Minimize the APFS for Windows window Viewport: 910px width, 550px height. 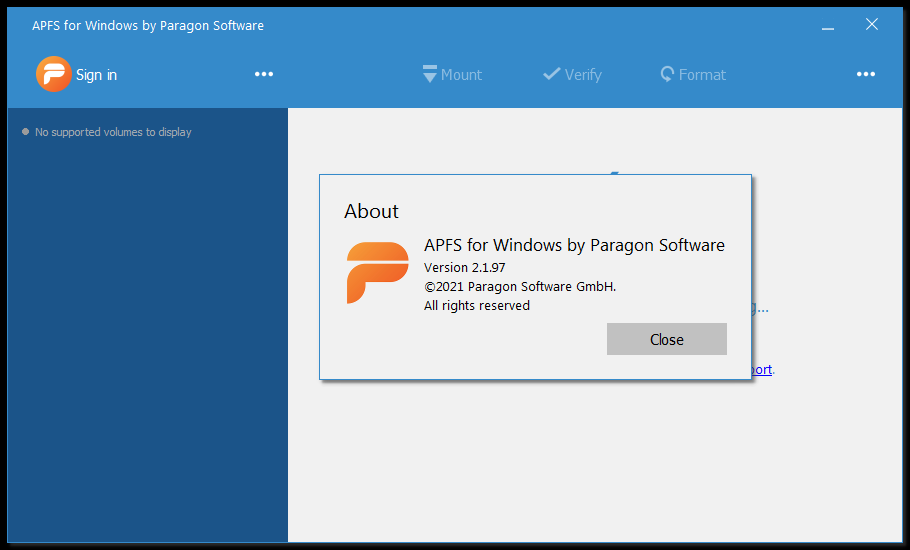(828, 26)
